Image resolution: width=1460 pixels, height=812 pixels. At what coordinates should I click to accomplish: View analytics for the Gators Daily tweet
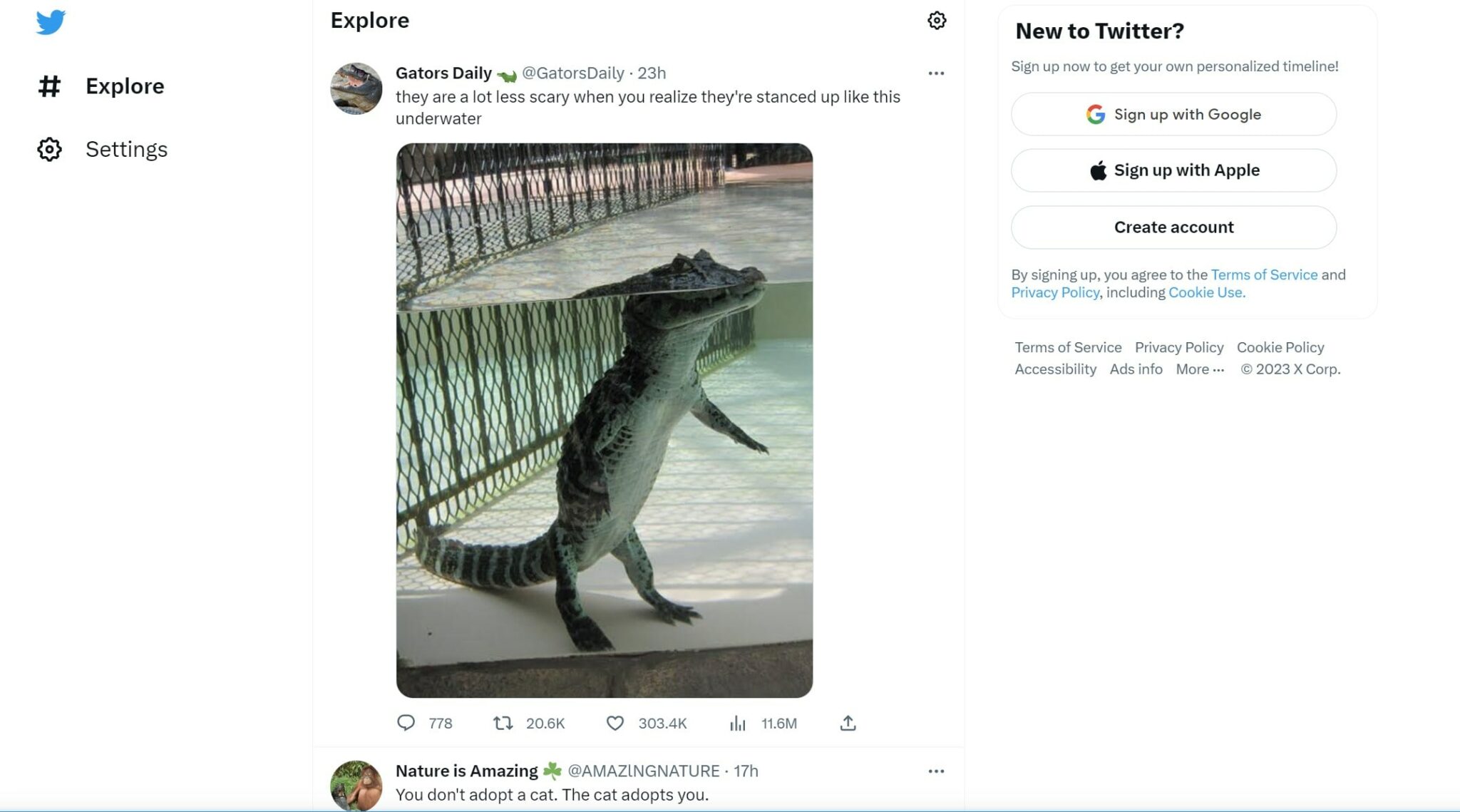739,723
